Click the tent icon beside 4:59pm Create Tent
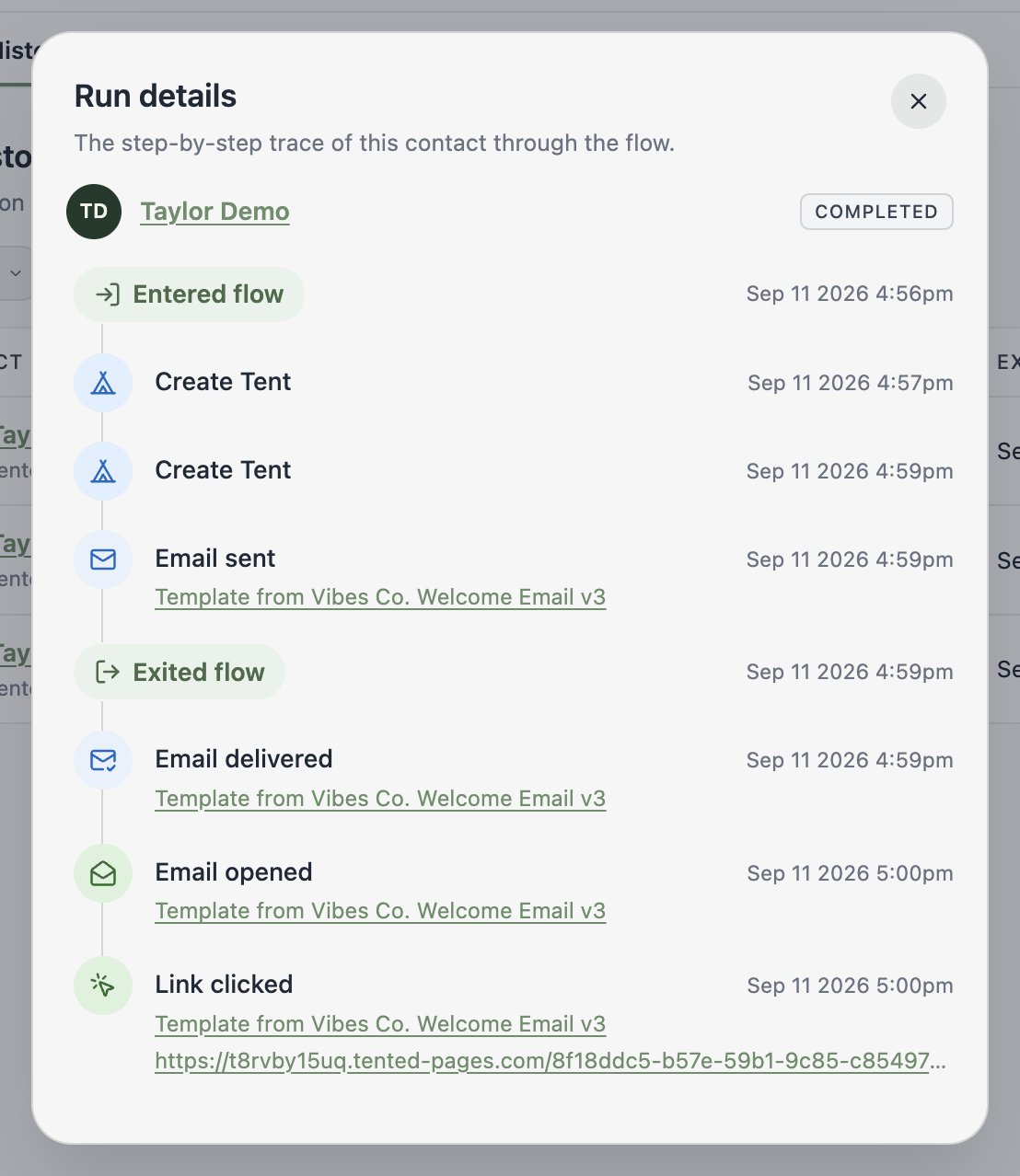 pos(103,470)
